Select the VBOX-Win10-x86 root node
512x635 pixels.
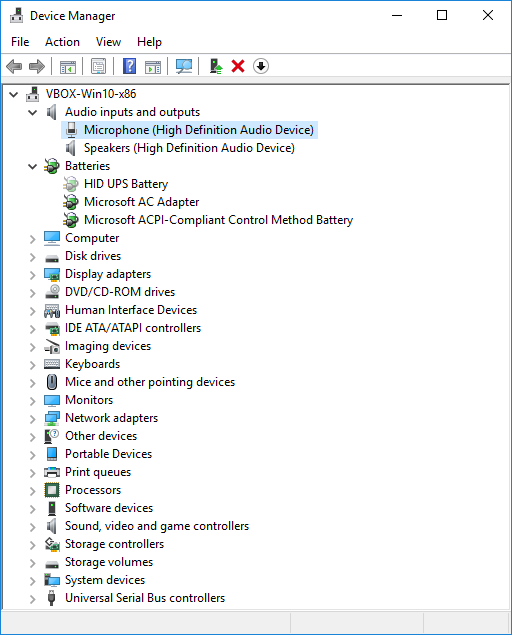[x=91, y=94]
